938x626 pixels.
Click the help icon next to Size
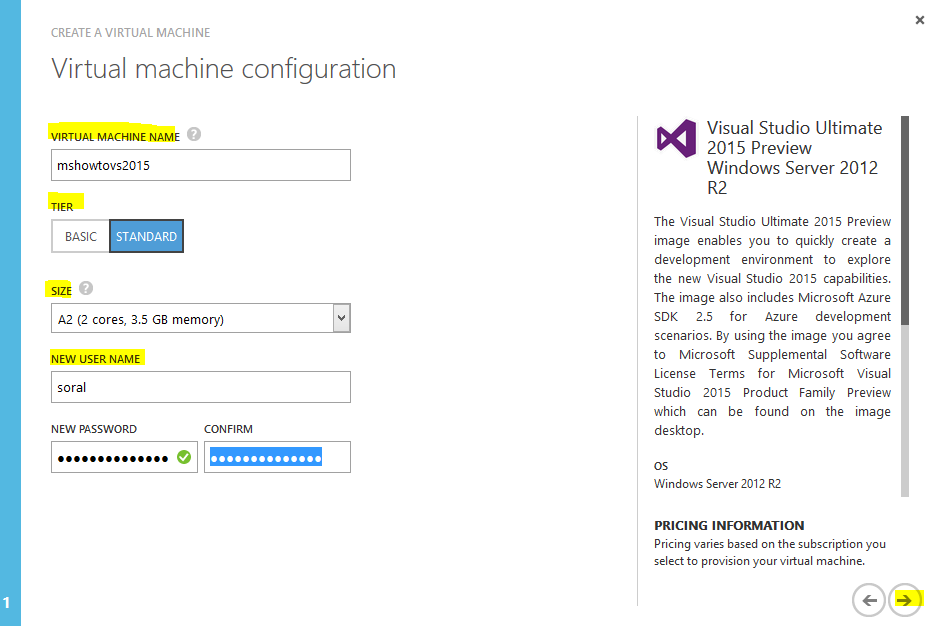coord(86,289)
